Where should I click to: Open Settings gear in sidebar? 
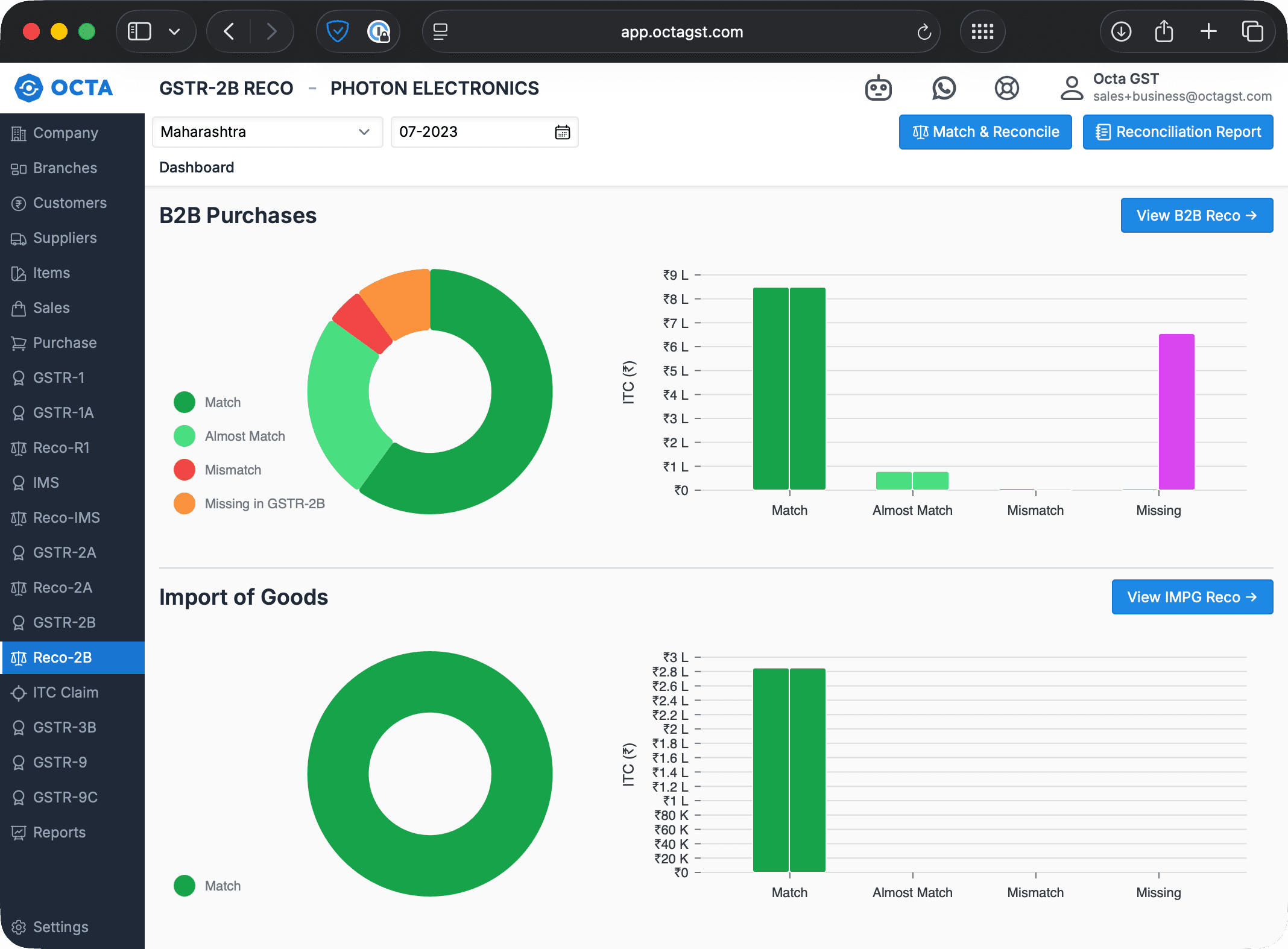19,927
